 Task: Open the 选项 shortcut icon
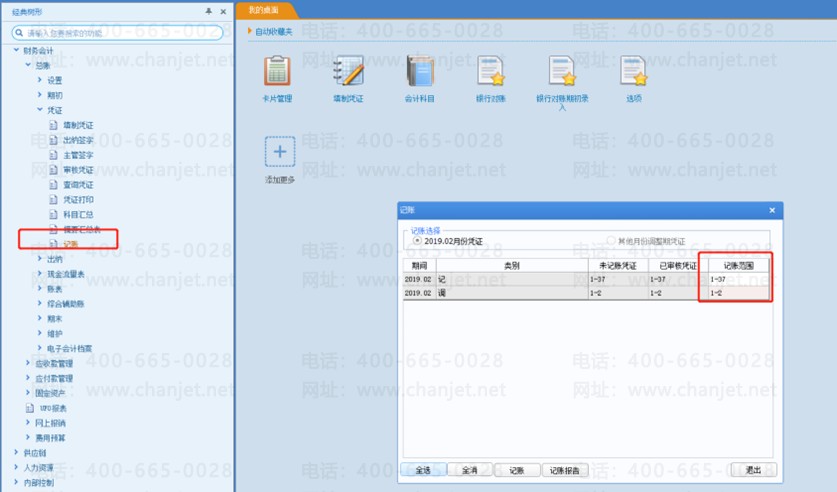pyautogui.click(x=634, y=71)
